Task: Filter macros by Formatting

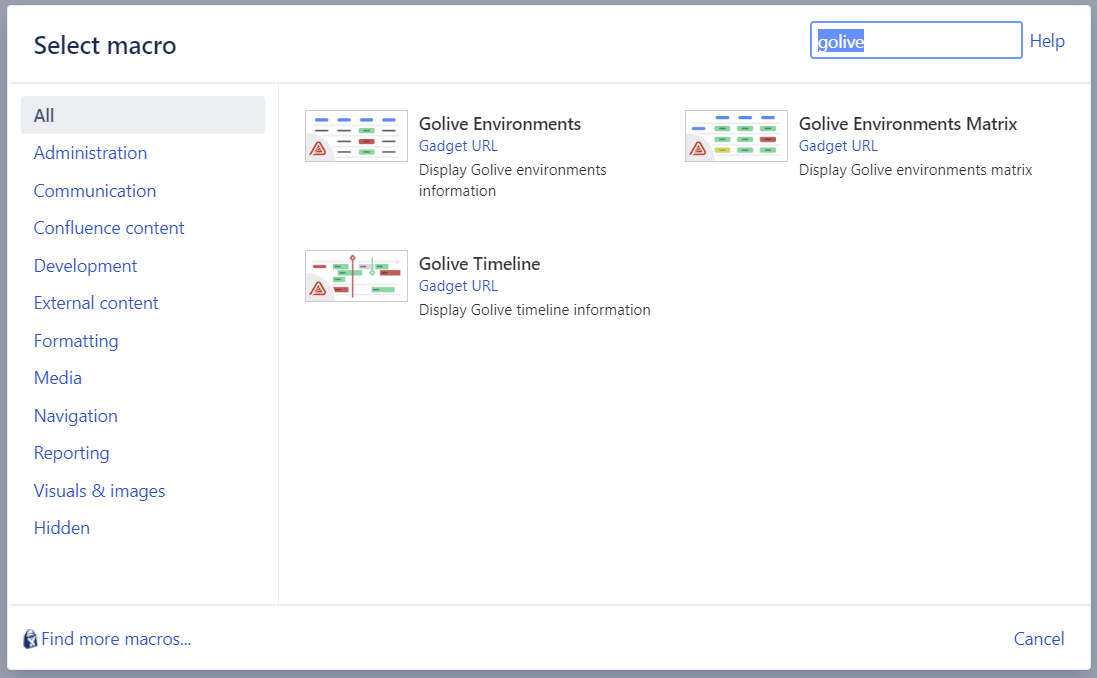Action: (76, 341)
